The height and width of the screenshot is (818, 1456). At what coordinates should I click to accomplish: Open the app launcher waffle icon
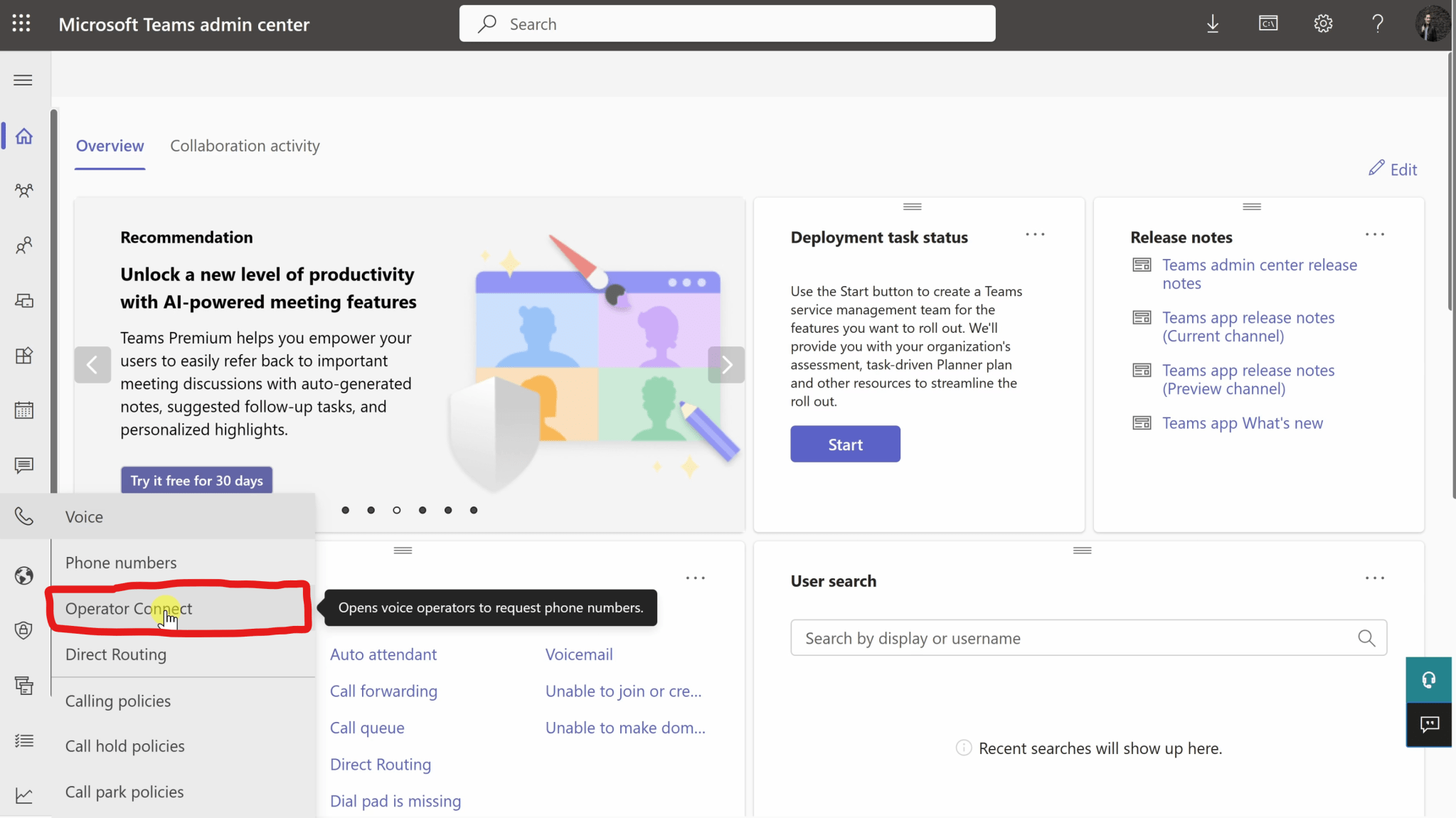(21, 23)
